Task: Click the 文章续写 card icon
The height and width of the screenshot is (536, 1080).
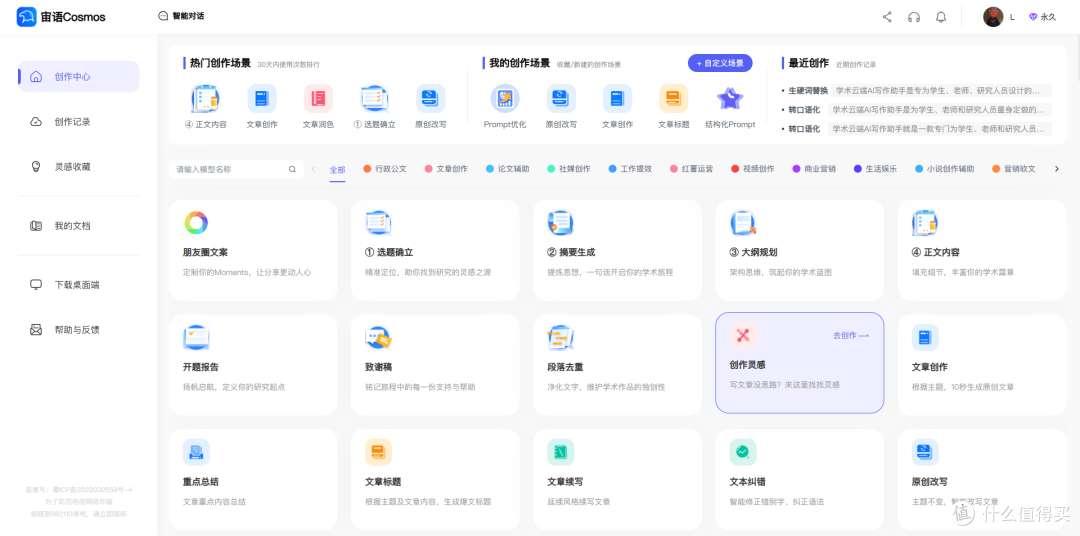Action: click(x=560, y=452)
